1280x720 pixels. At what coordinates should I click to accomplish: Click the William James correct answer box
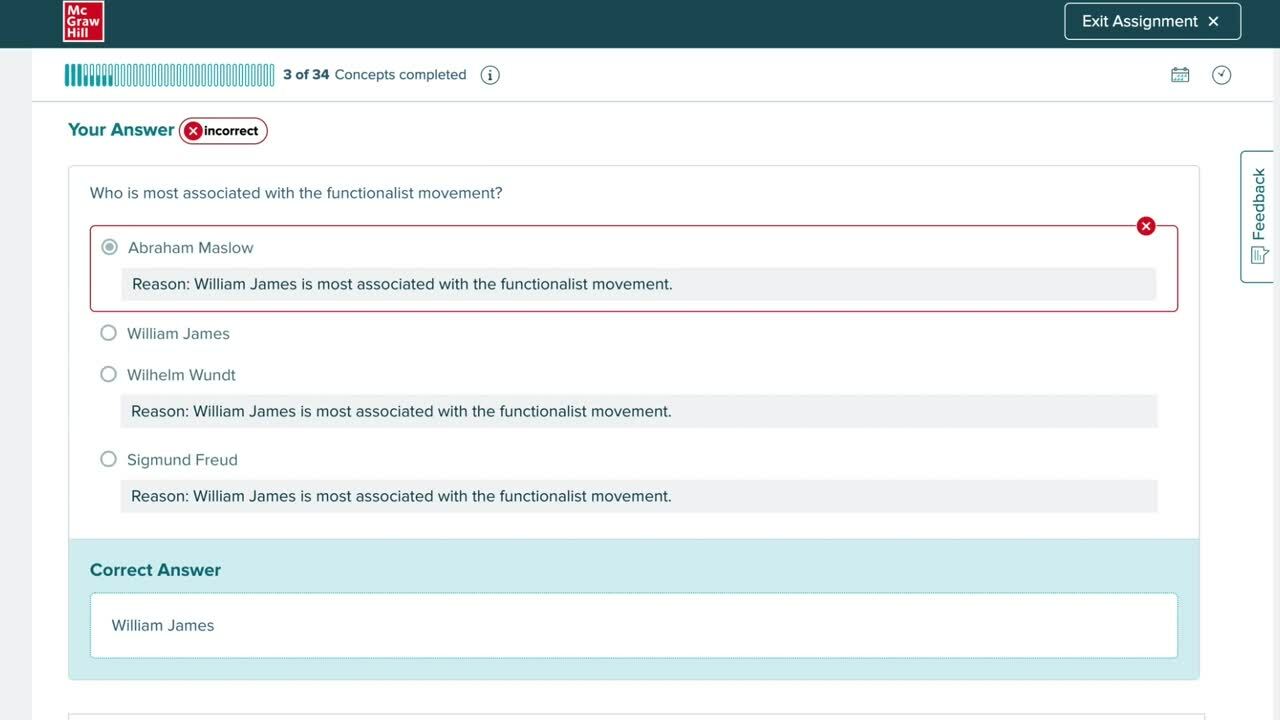(x=633, y=625)
